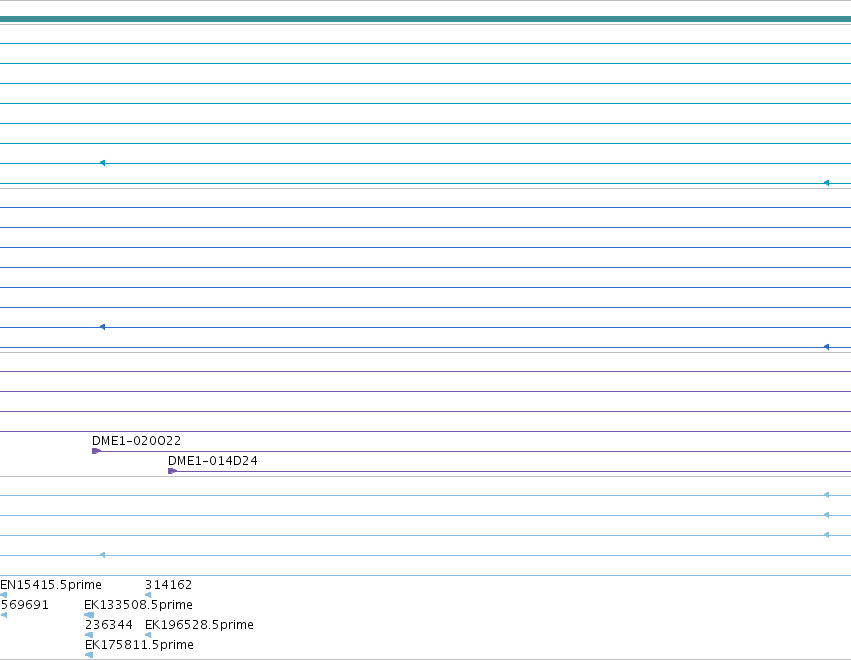Image resolution: width=851 pixels, height=660 pixels.
Task: Click the dark blue arrowhead above DME1-020O22
Action: pos(102,327)
